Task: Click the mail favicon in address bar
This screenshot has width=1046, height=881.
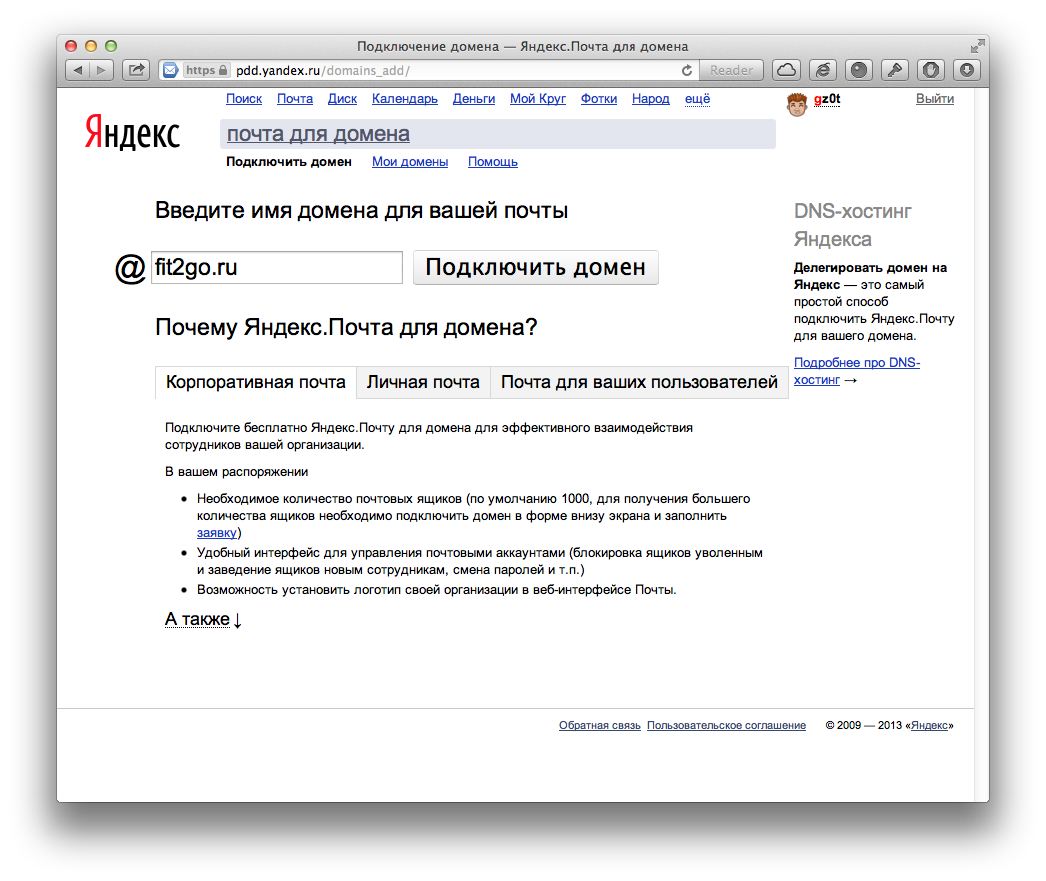Action: pyautogui.click(x=171, y=70)
